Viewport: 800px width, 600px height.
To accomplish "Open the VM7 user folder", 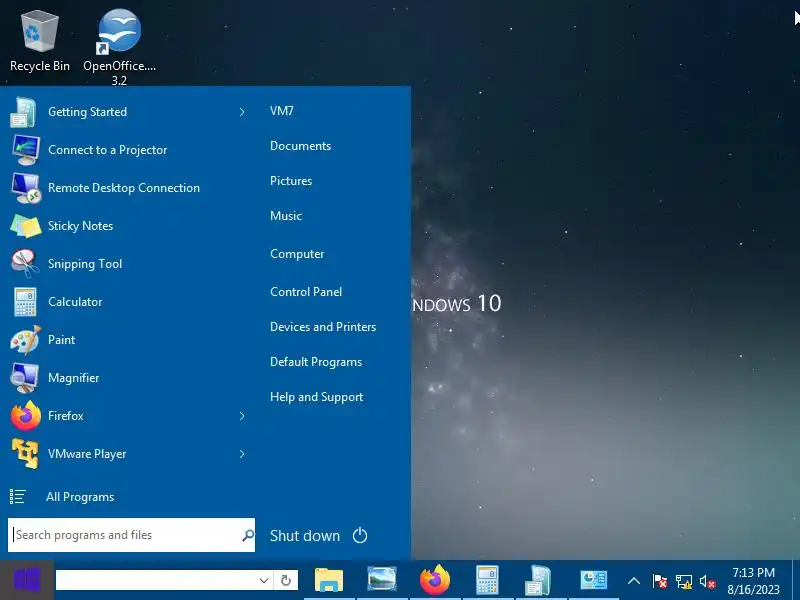I will pyautogui.click(x=282, y=111).
